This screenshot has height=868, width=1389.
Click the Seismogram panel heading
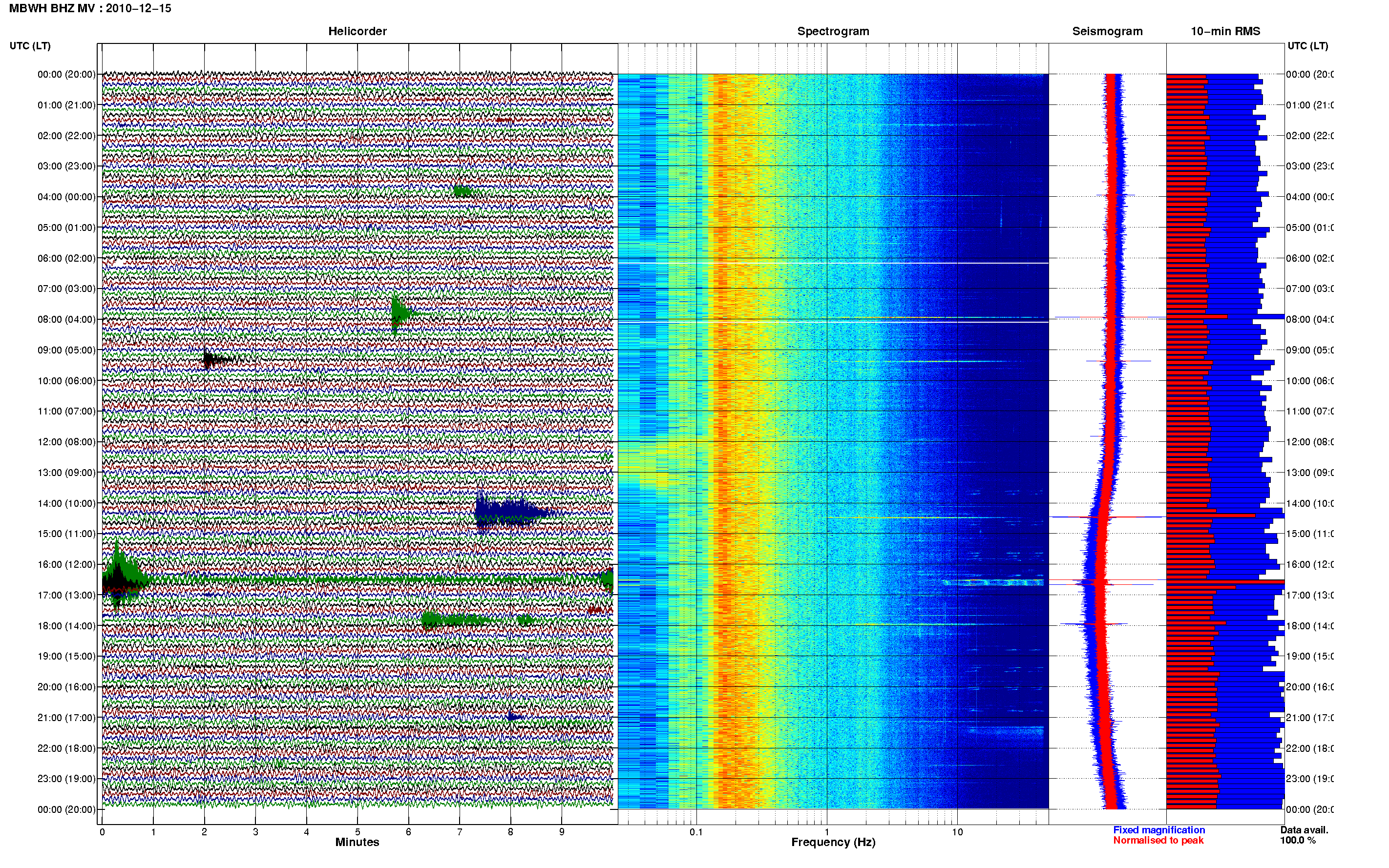click(x=1107, y=32)
